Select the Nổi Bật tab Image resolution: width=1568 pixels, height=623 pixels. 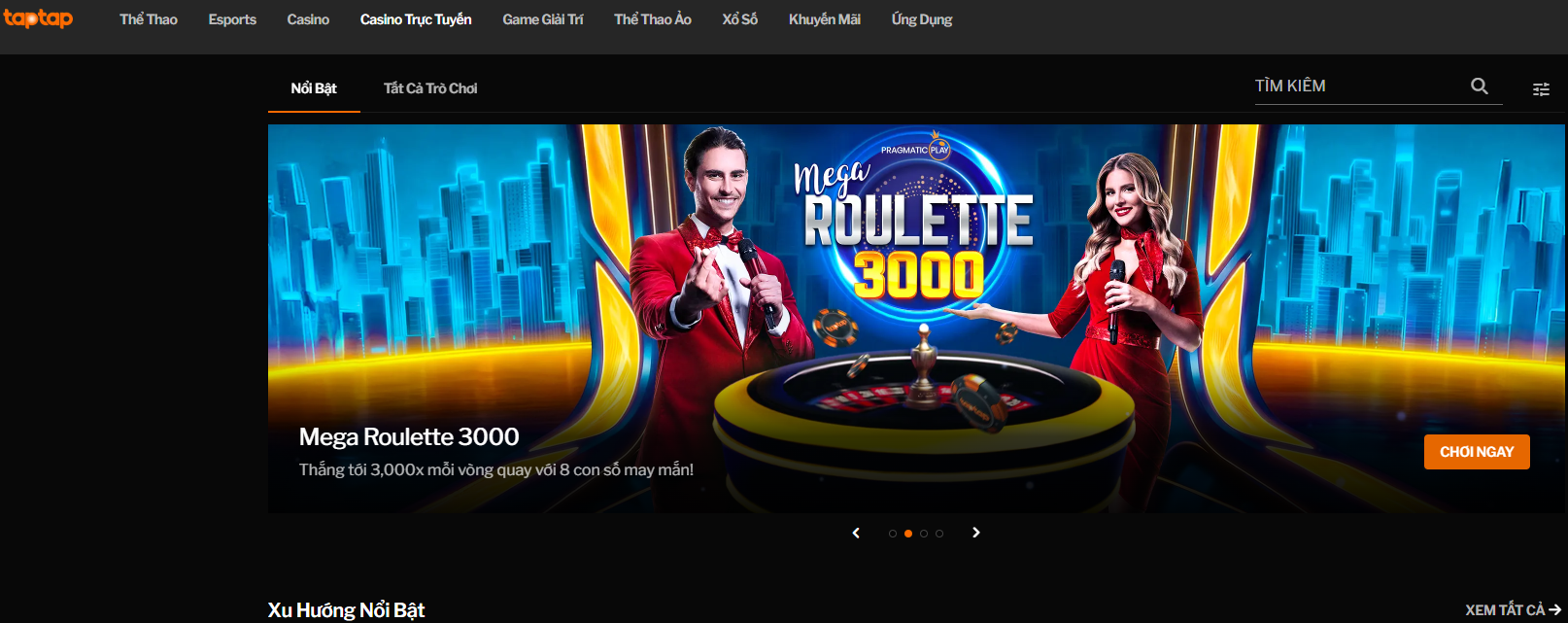(x=314, y=88)
